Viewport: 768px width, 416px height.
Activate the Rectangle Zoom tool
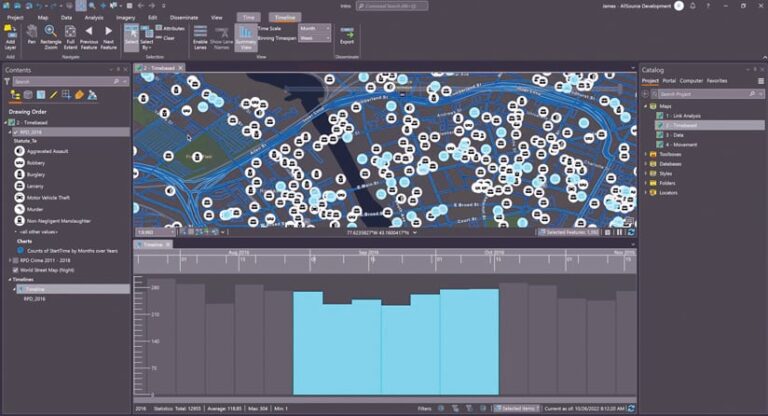tap(50, 37)
